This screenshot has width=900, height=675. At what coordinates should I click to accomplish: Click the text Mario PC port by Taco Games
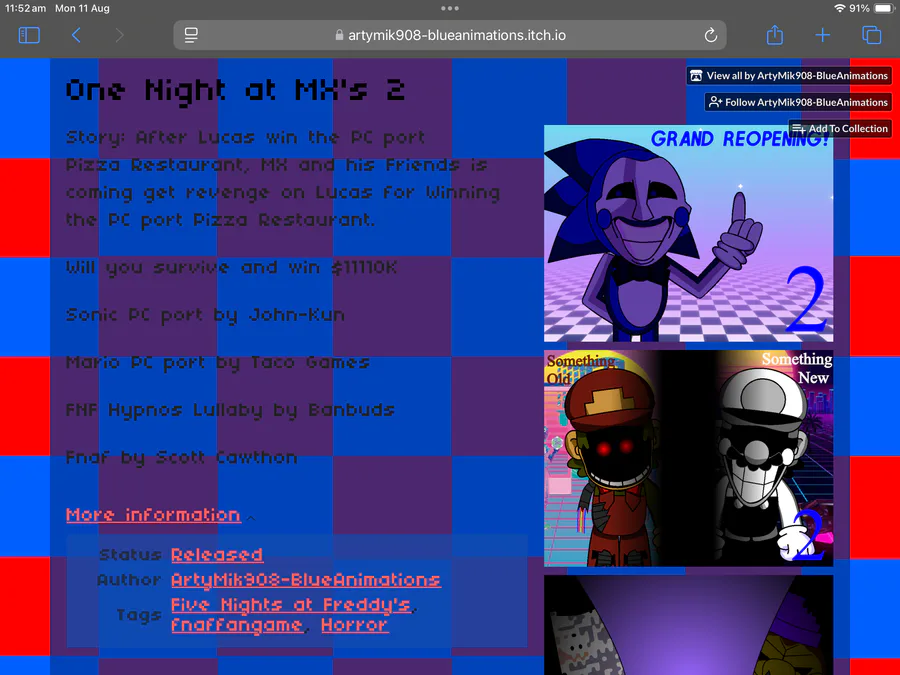218,363
